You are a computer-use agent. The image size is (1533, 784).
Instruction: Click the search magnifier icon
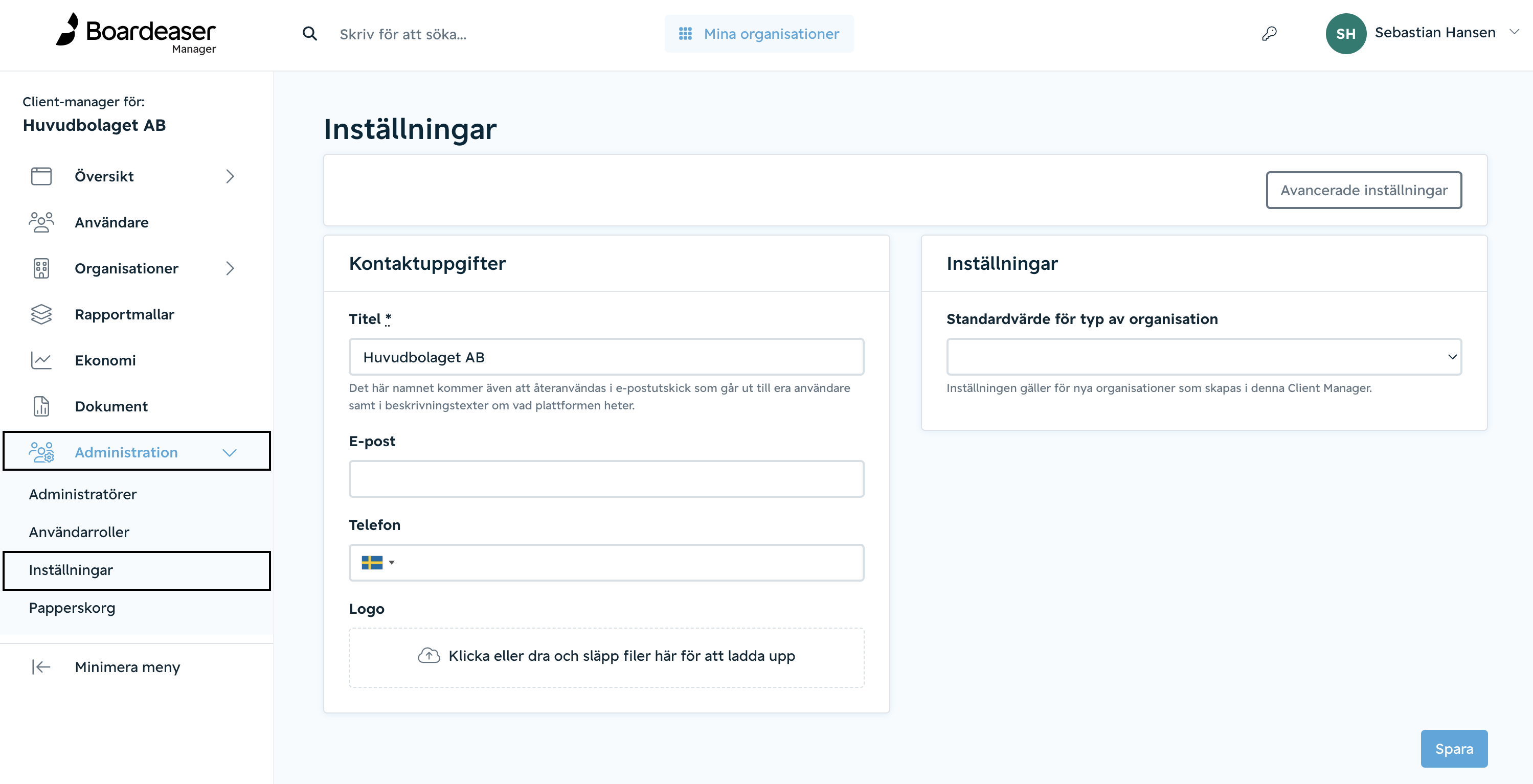click(309, 33)
